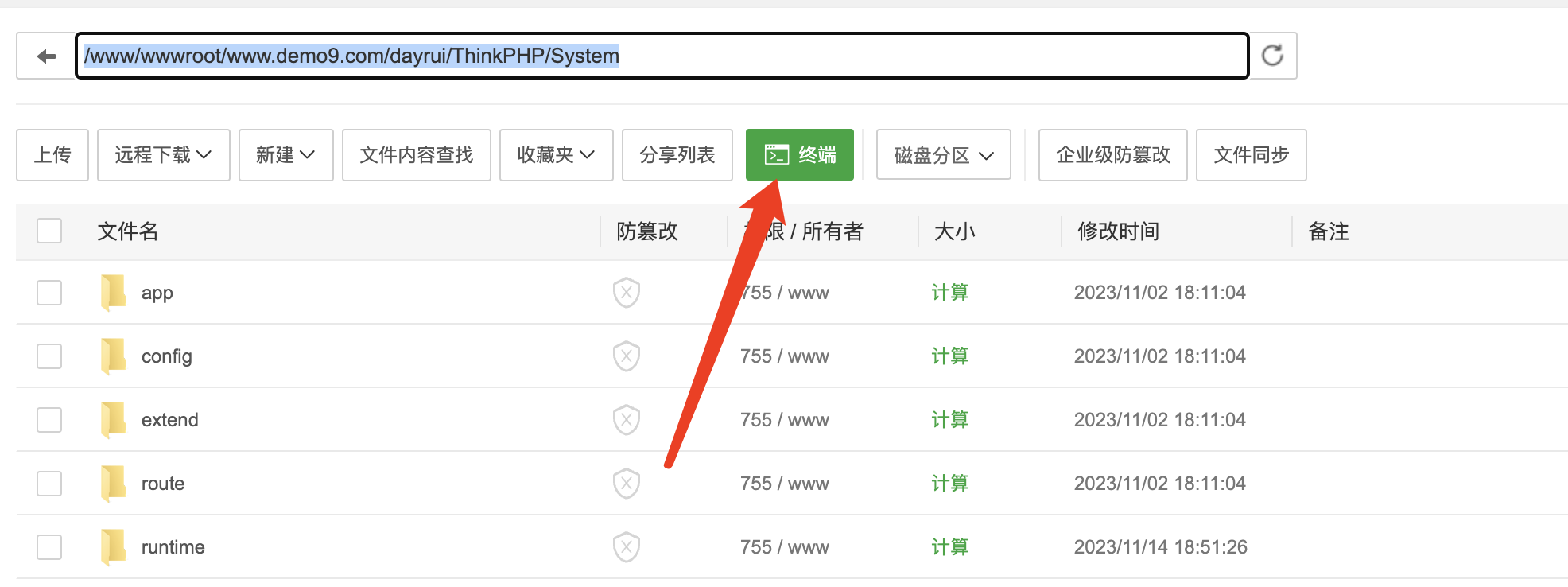
Task: Calculate size of runtime folder via 计算
Action: click(x=950, y=547)
